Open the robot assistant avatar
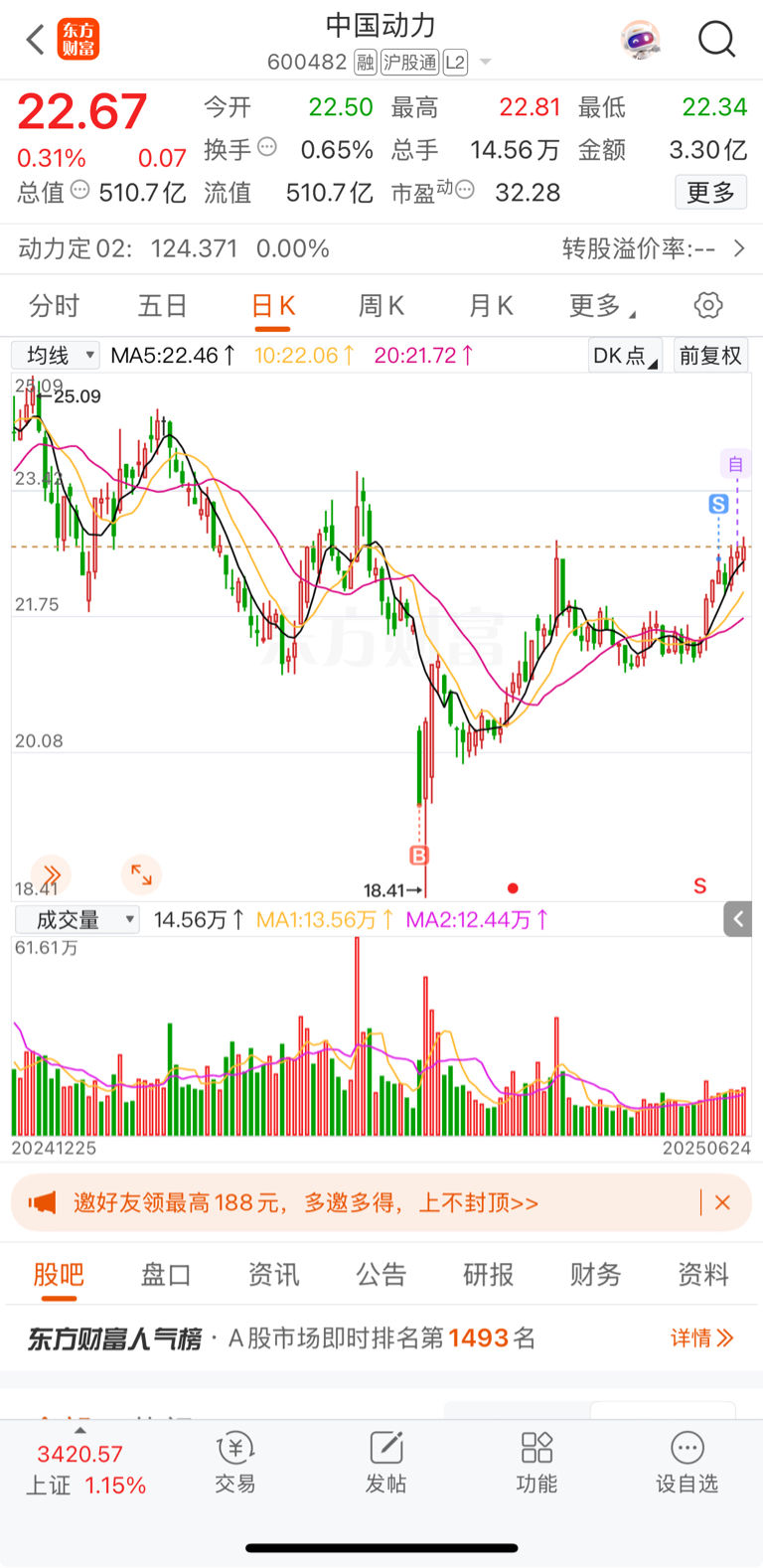 click(x=641, y=40)
